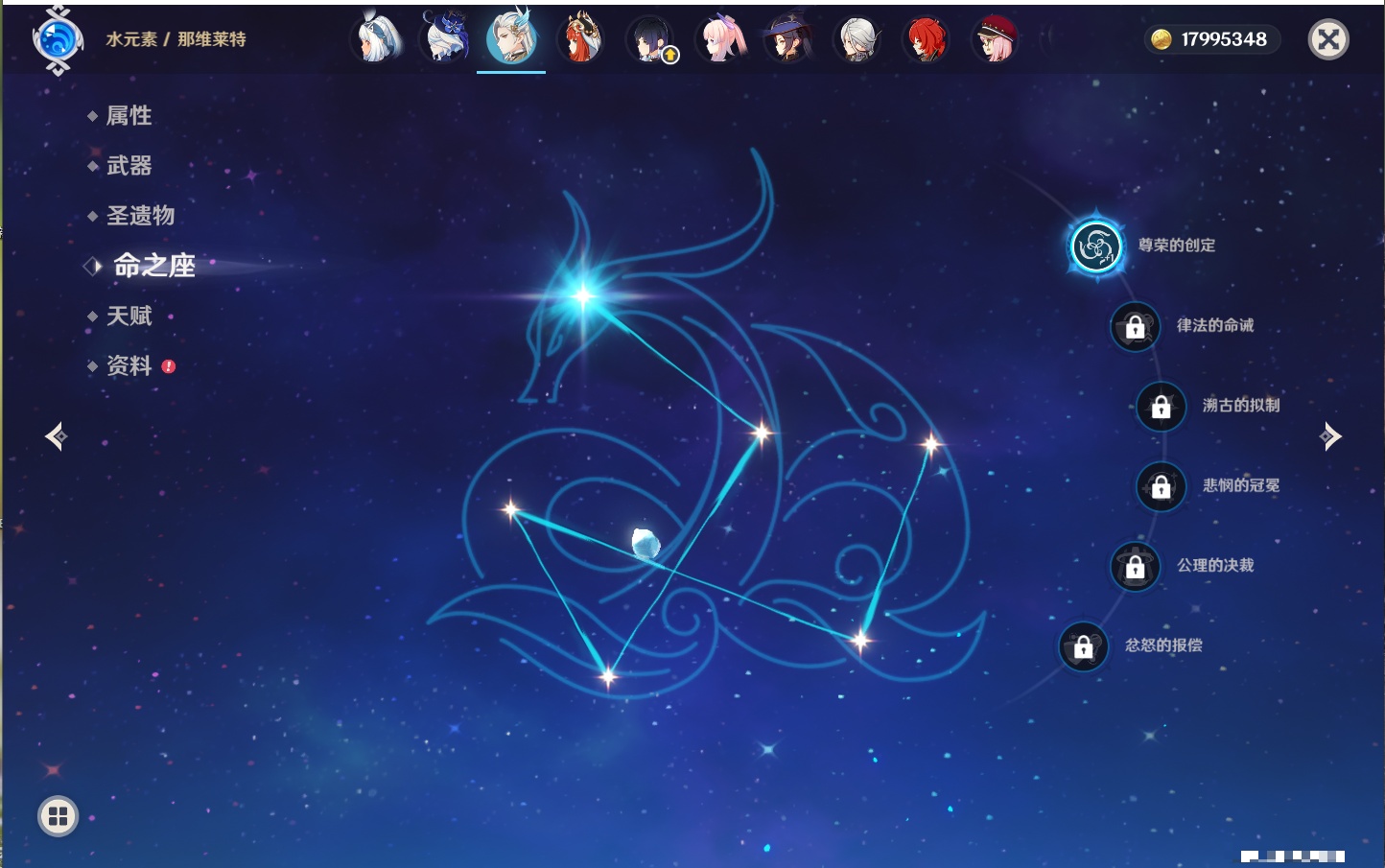Select the red-haired avatar with horned headdress
The image size is (1385, 868).
[x=580, y=39]
